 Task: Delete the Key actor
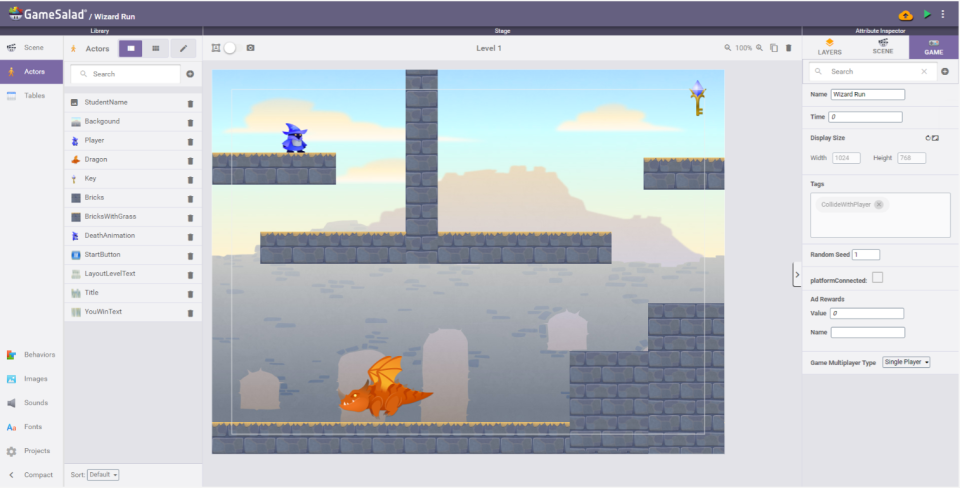[190, 179]
